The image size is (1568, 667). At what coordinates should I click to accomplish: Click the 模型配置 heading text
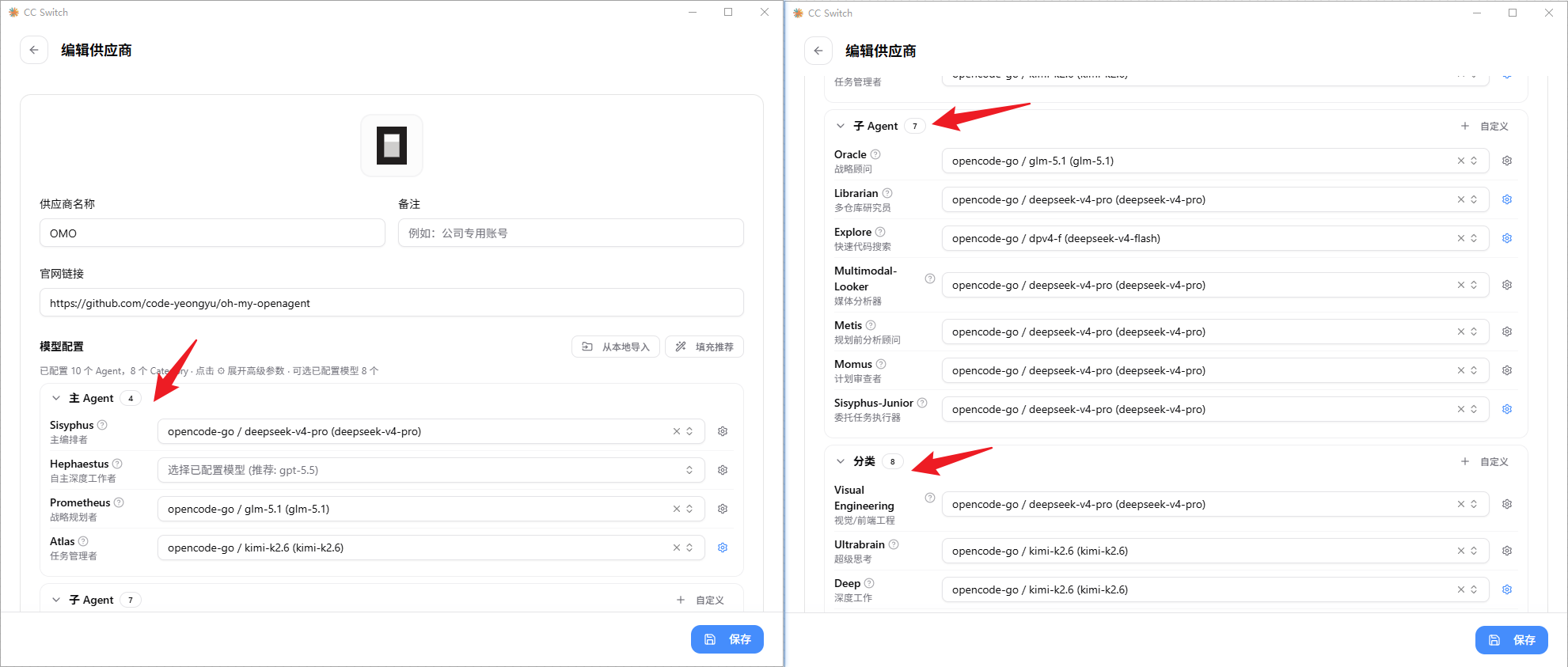62,347
